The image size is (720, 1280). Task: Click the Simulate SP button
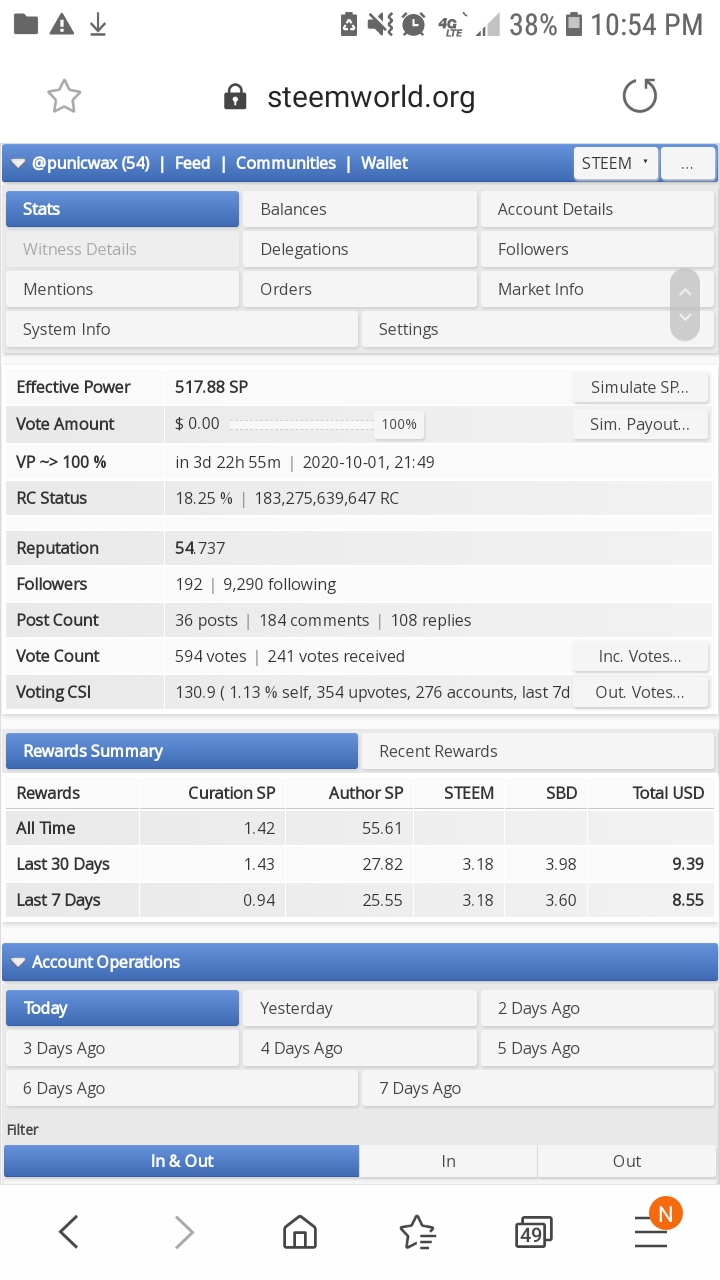tap(640, 387)
